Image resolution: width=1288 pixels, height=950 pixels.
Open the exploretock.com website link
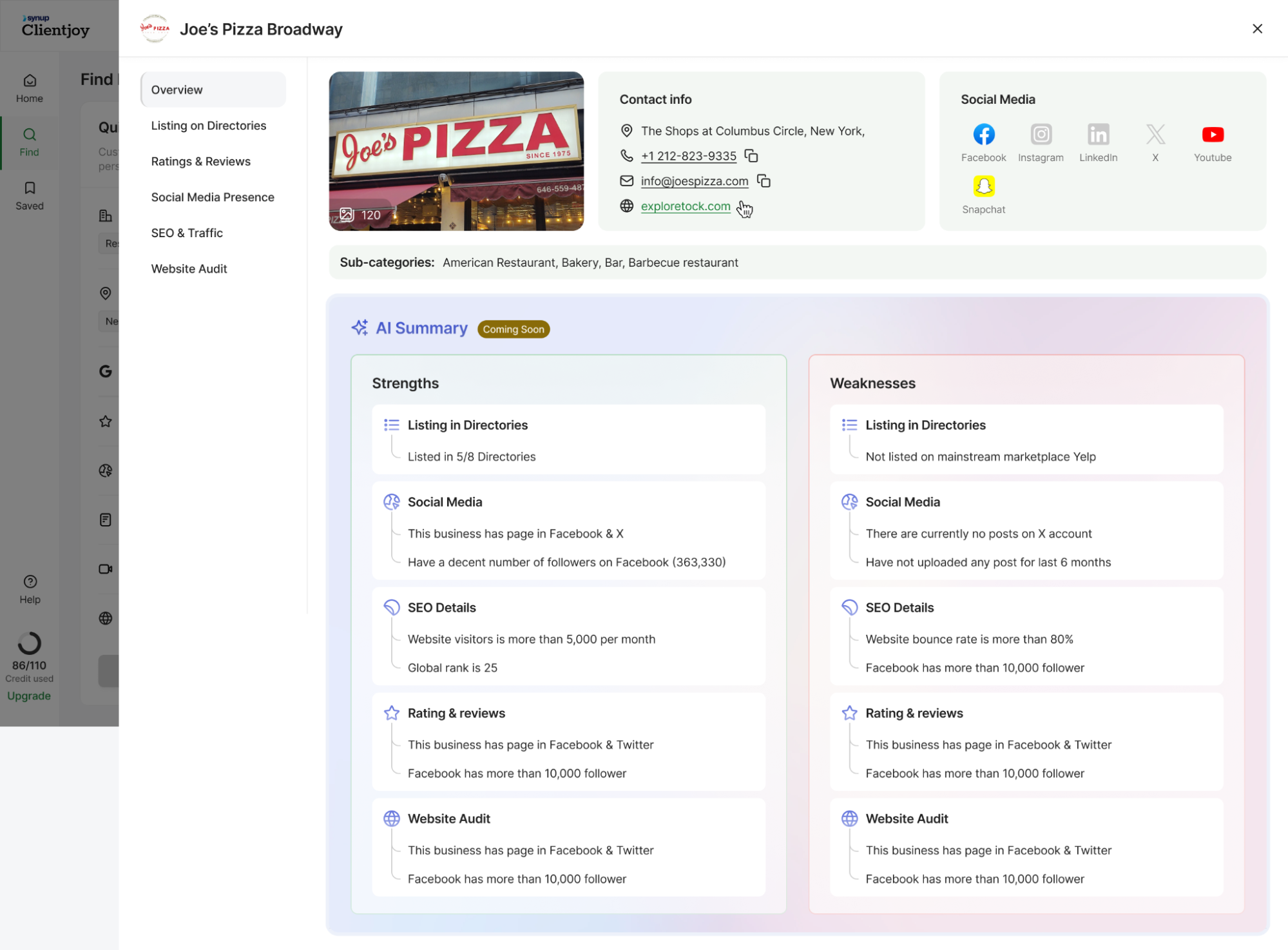(685, 206)
